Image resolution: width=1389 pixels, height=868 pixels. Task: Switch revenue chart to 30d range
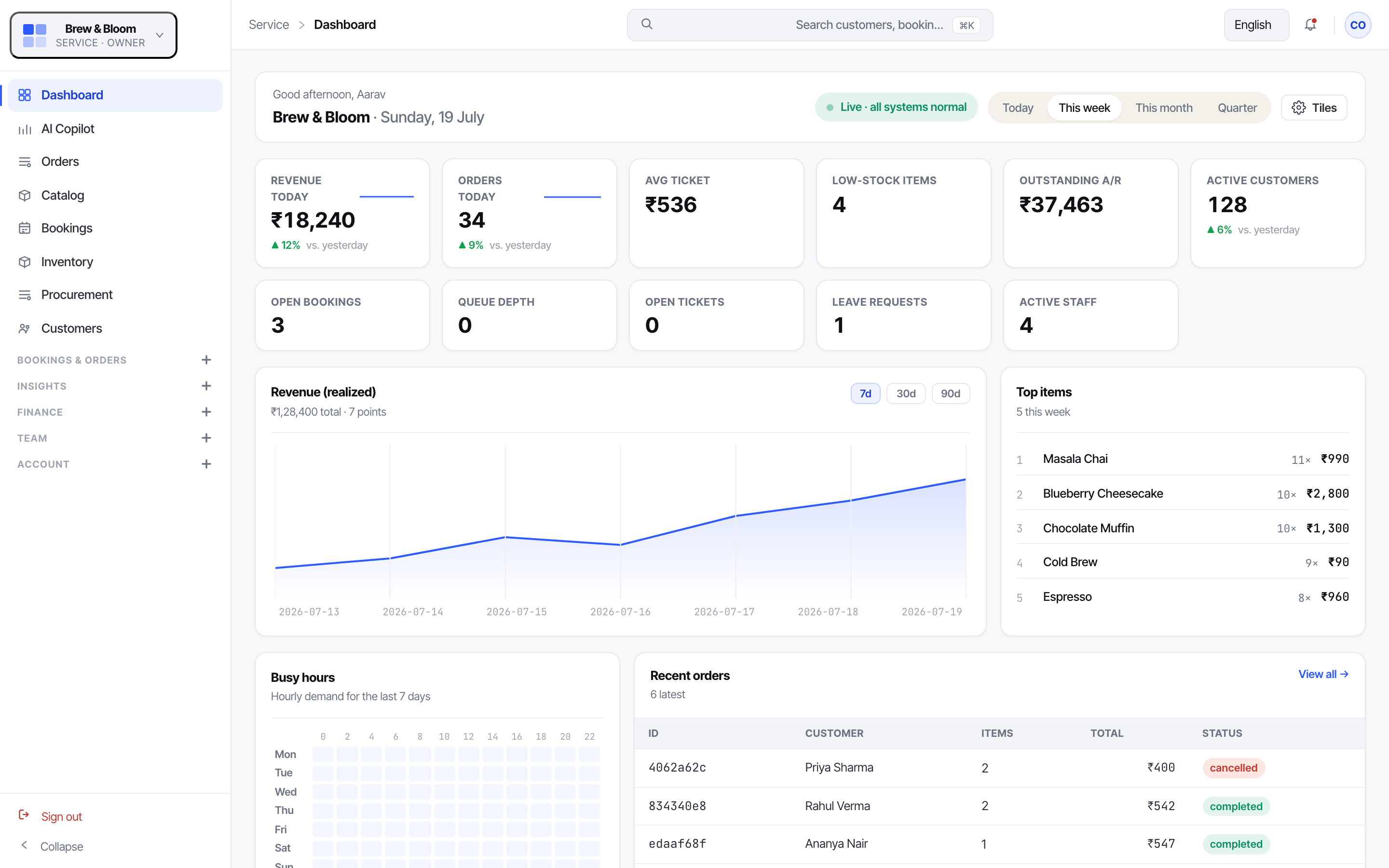click(x=906, y=394)
